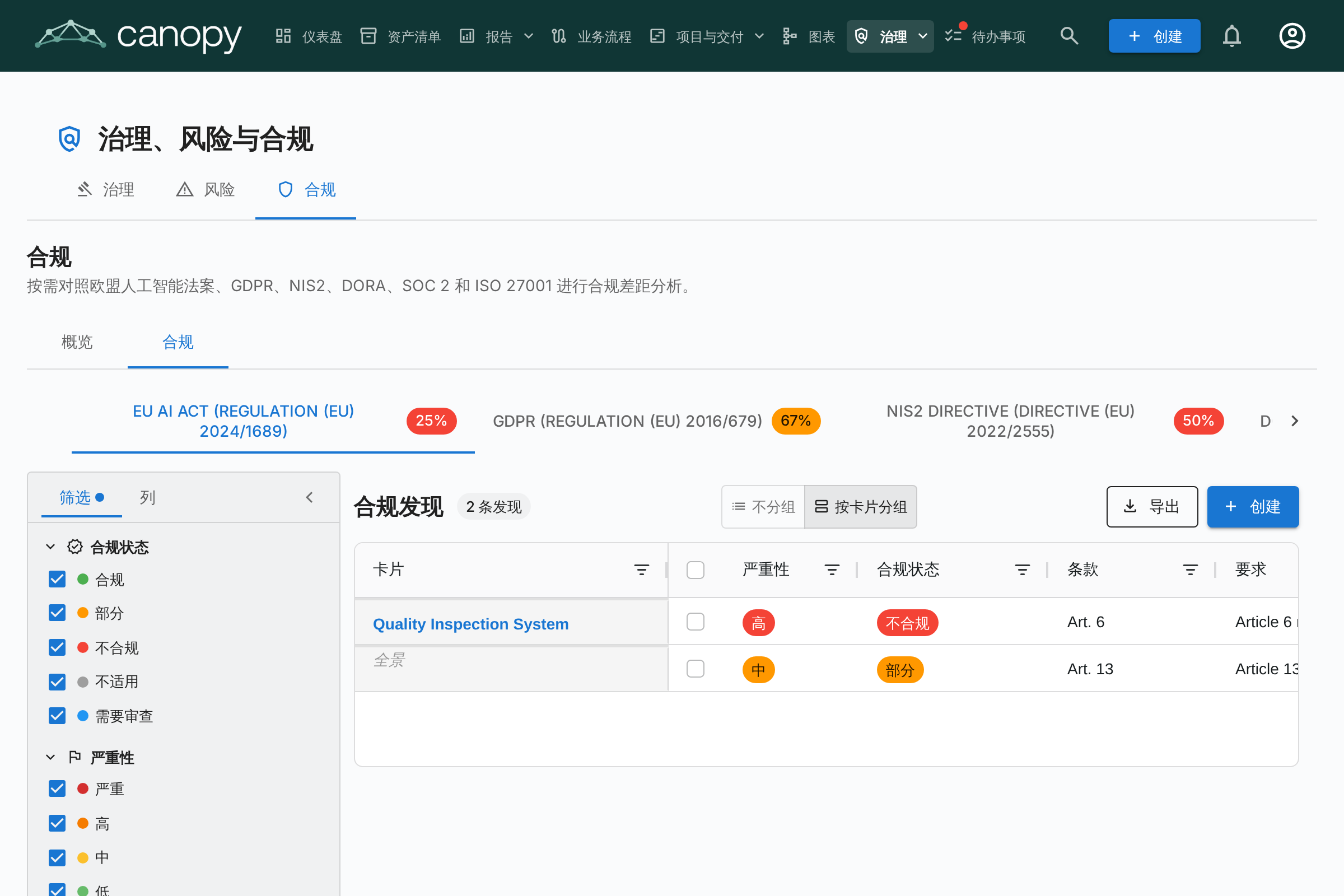The width and height of the screenshot is (1344, 896).
Task: Open the user account avatar
Action: (x=1292, y=36)
